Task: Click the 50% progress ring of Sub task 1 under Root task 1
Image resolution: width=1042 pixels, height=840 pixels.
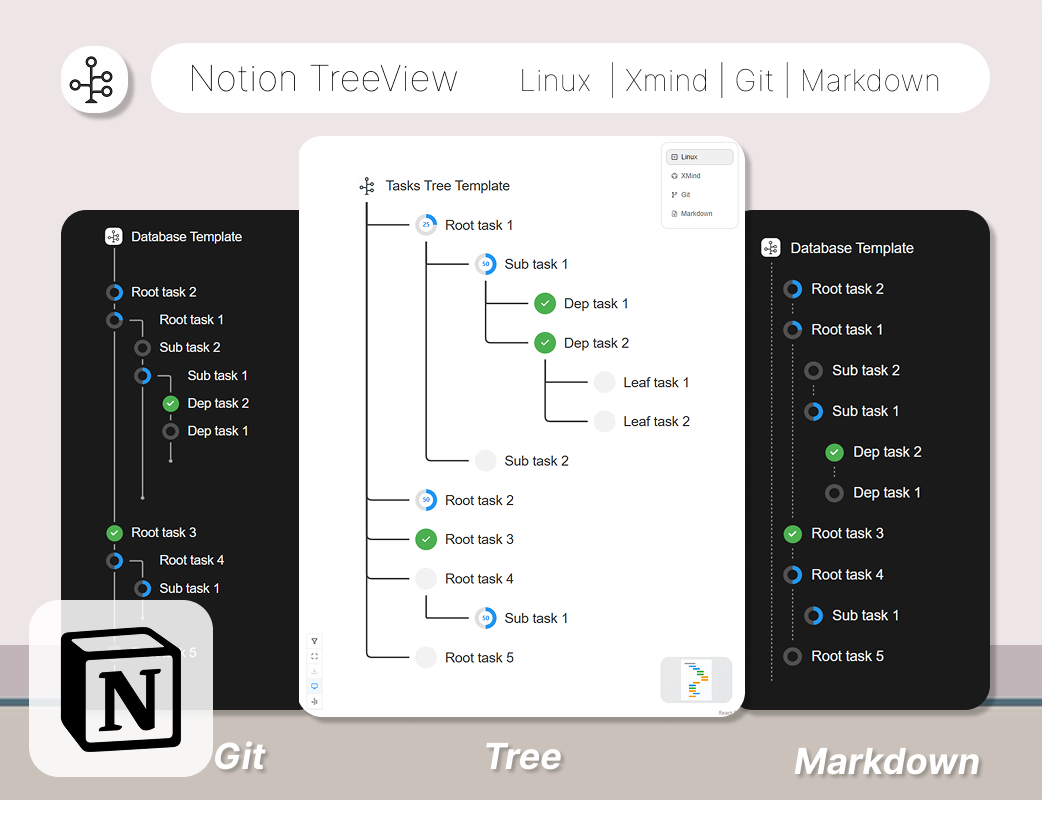Action: (486, 264)
